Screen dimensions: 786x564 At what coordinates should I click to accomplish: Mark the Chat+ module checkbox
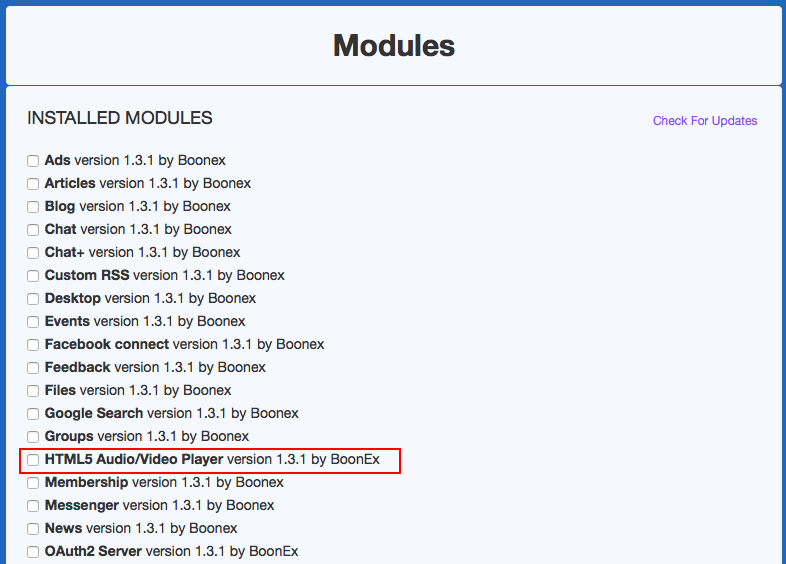click(x=33, y=253)
